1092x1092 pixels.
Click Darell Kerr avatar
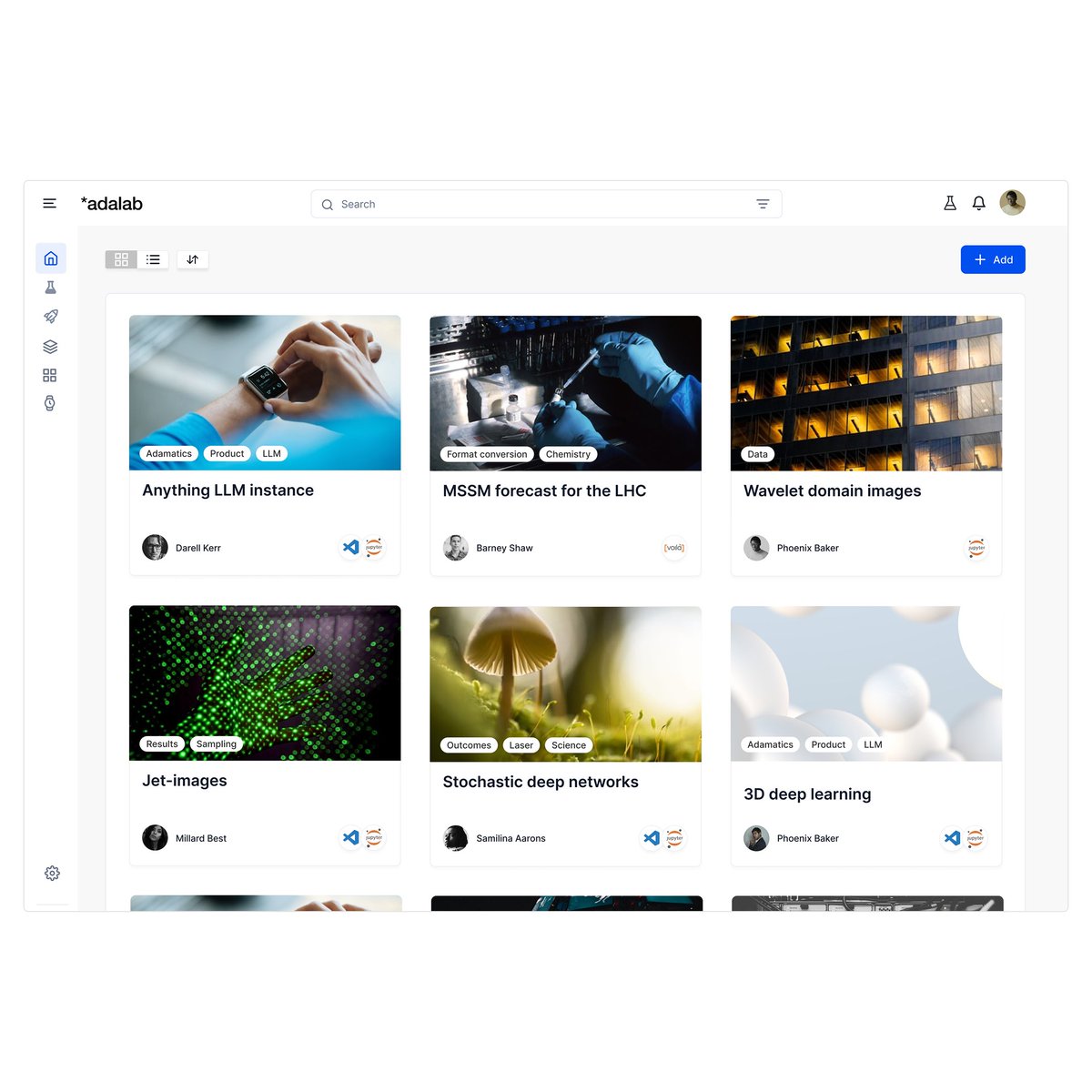[156, 548]
